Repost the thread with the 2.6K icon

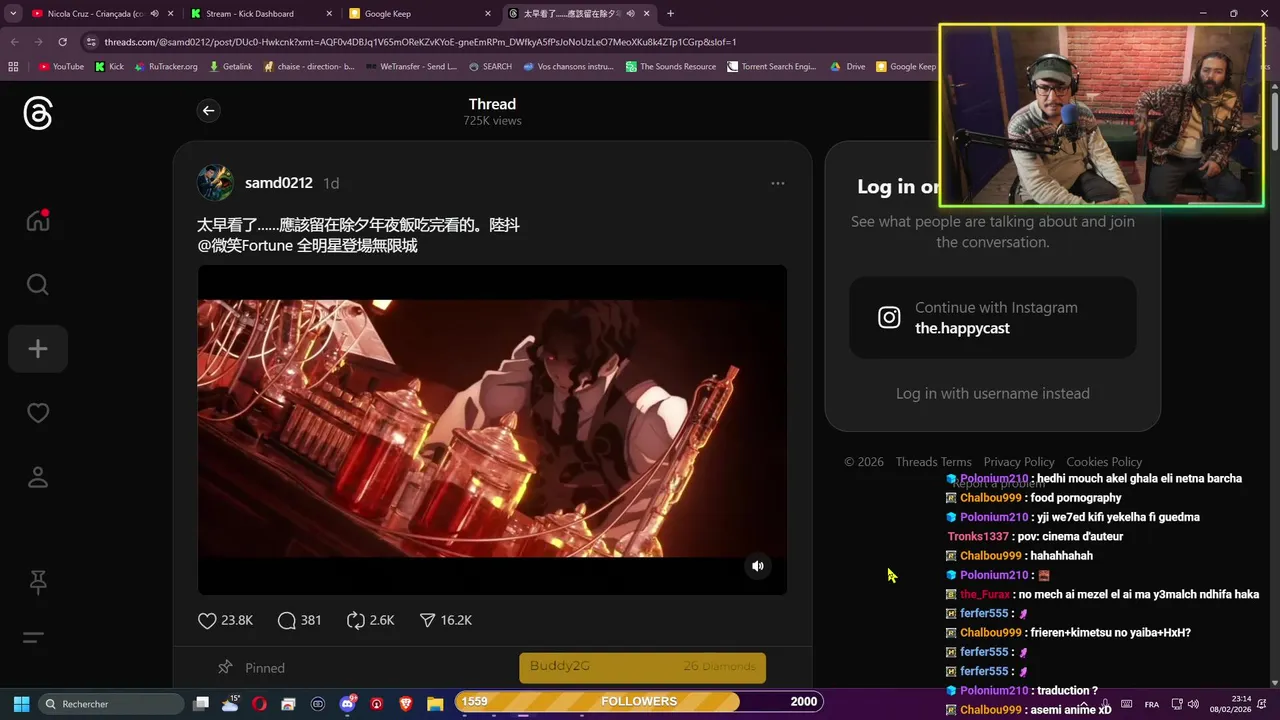pyautogui.click(x=370, y=620)
